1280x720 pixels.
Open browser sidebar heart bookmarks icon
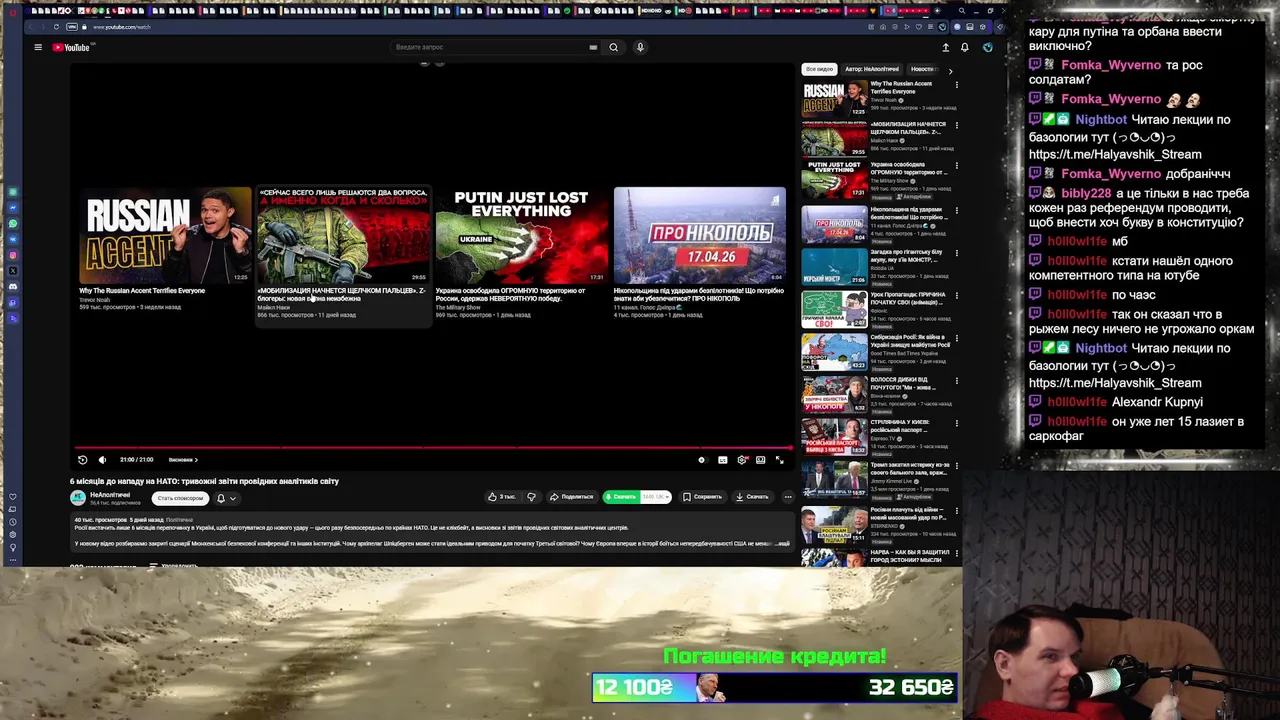click(13, 497)
